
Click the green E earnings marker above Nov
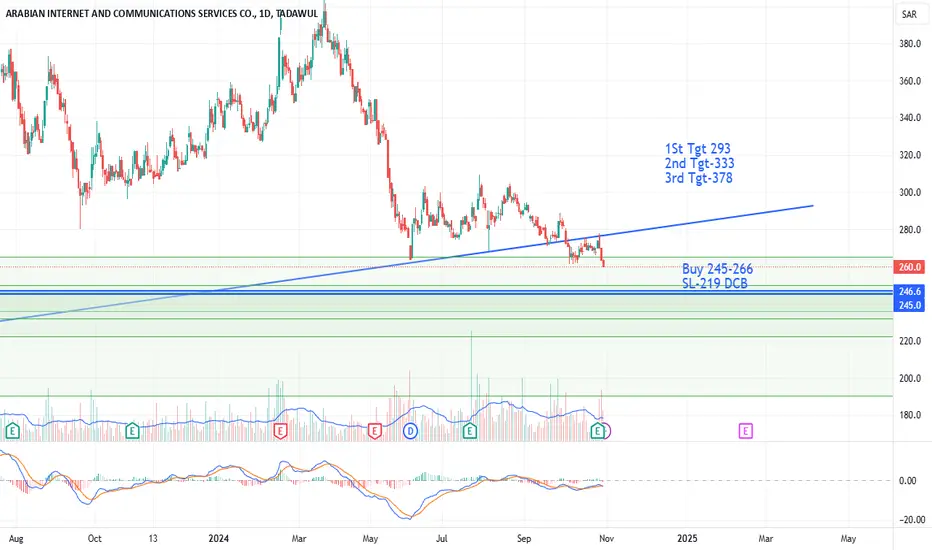coord(598,431)
